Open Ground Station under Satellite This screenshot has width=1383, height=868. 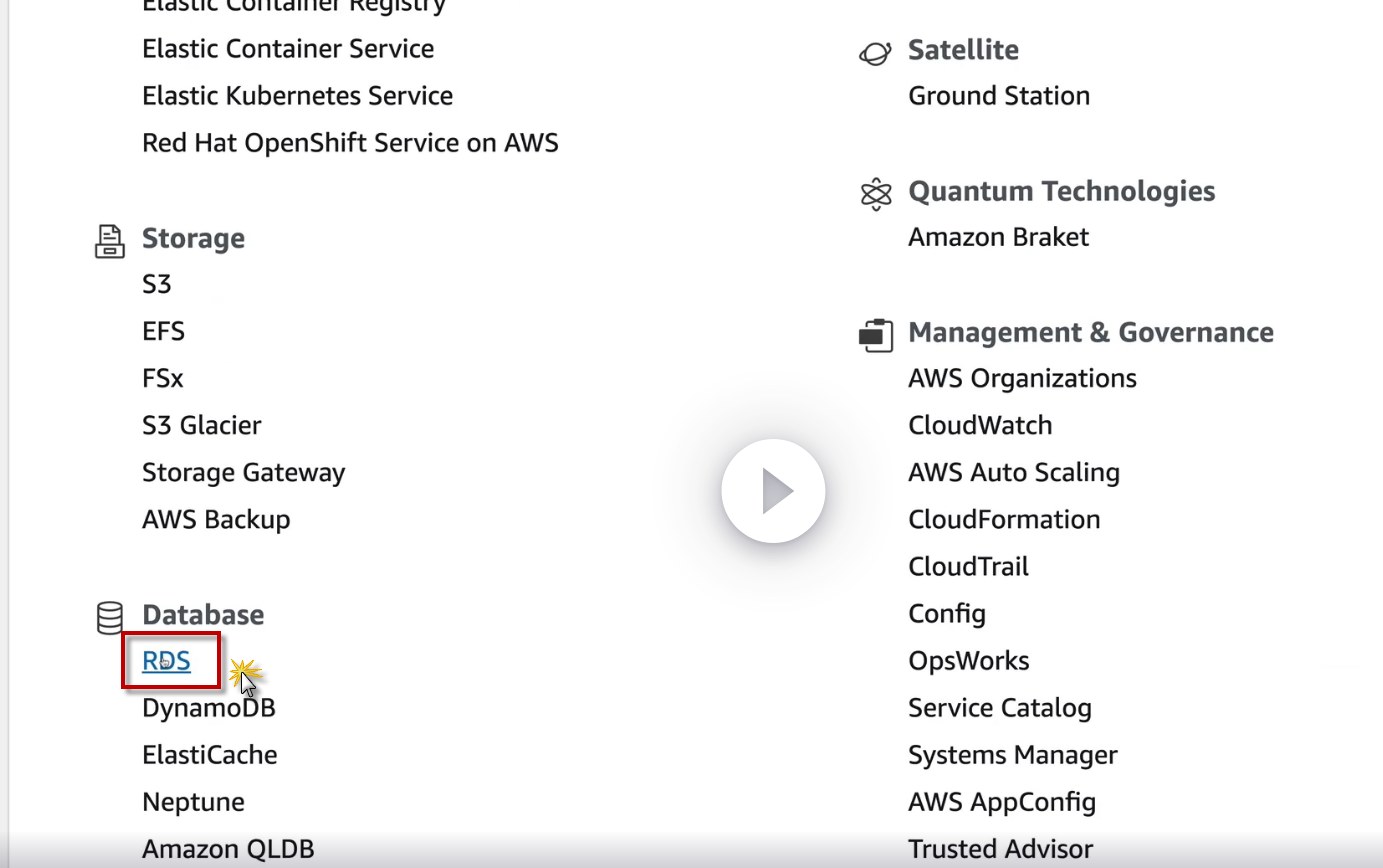pyautogui.click(x=999, y=96)
